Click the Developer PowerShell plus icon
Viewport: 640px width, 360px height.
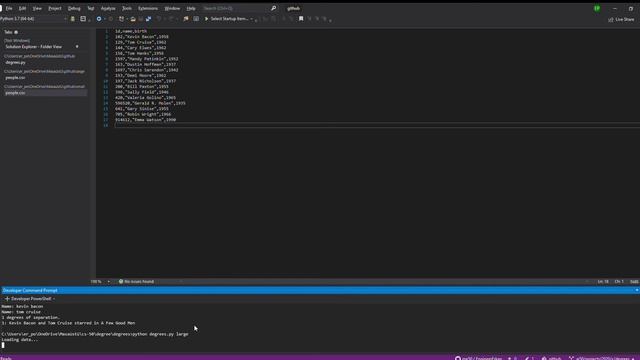tap(7, 299)
